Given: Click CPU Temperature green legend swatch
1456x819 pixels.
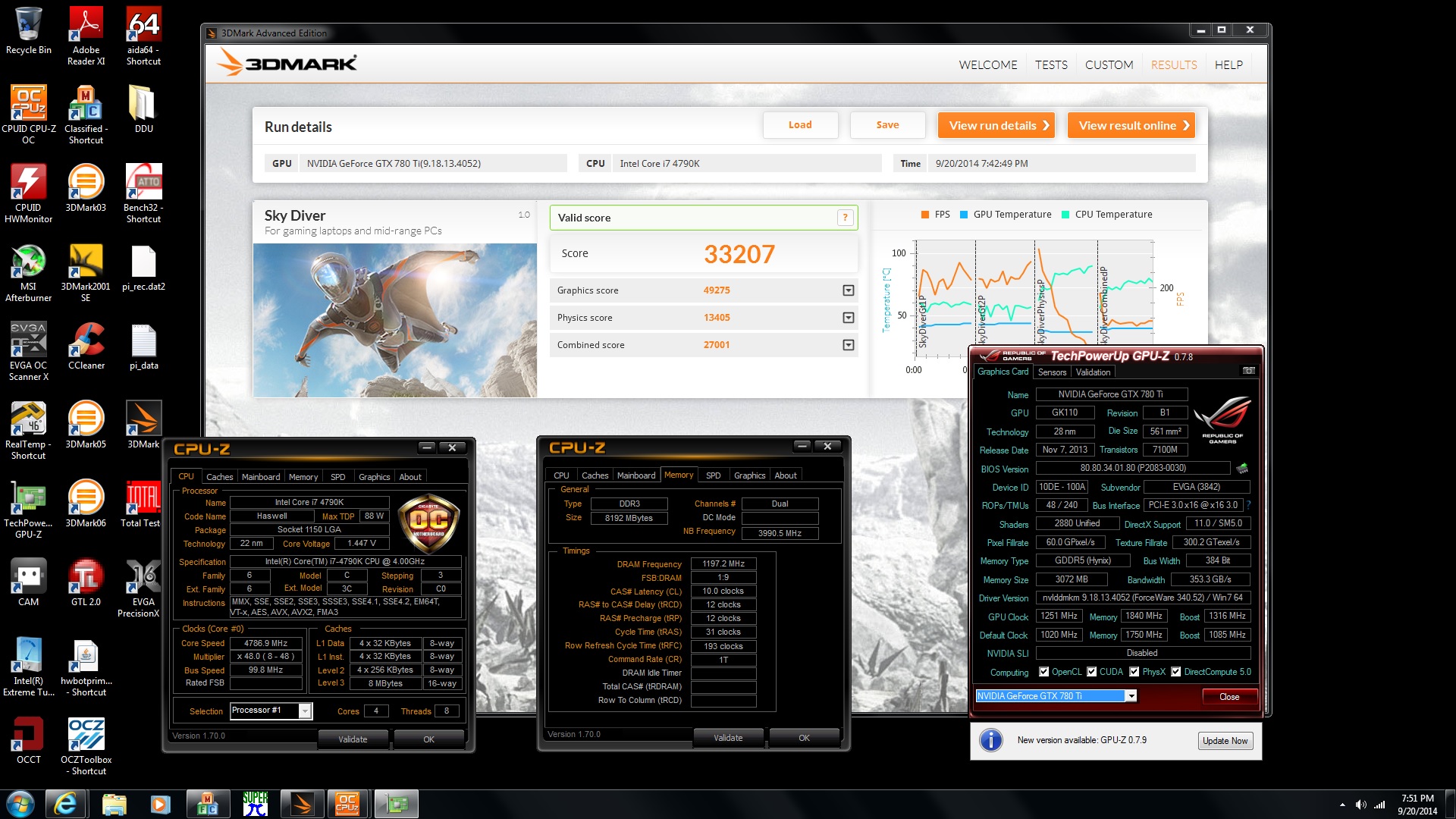Looking at the screenshot, I should (1065, 215).
